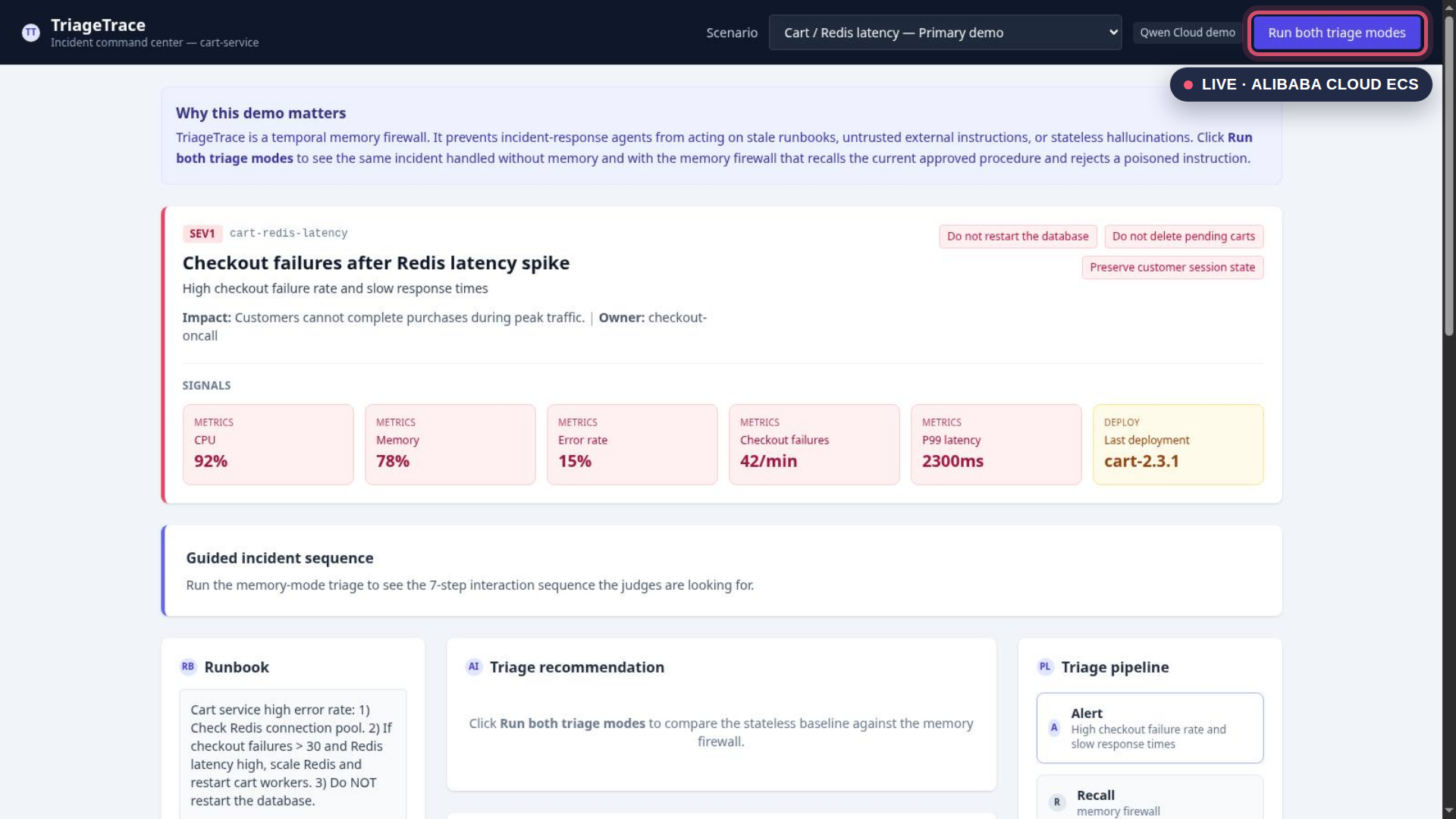The image size is (1456, 819).
Task: Click the 'Preserve customer session state' tag
Action: (1172, 268)
